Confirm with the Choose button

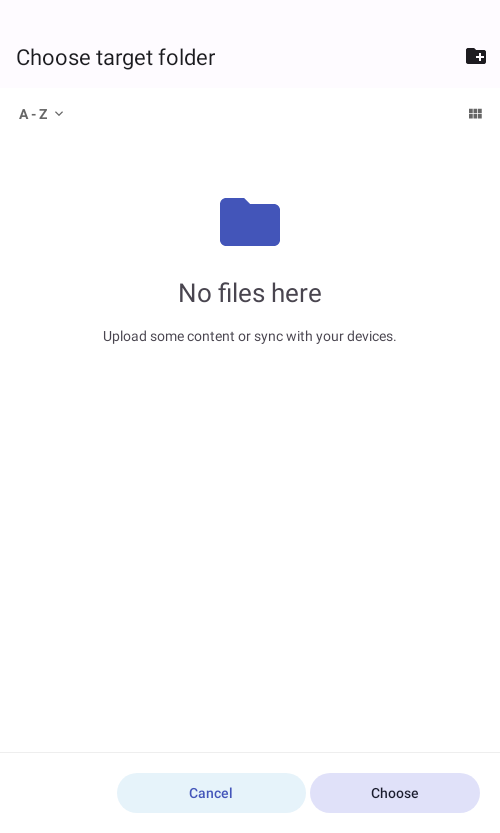tap(395, 793)
